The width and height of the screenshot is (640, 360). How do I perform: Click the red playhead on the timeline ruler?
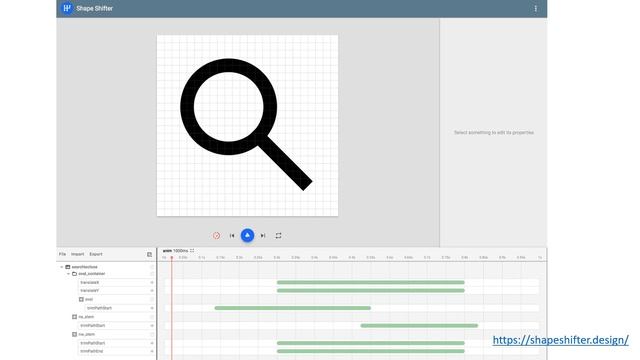point(172,258)
